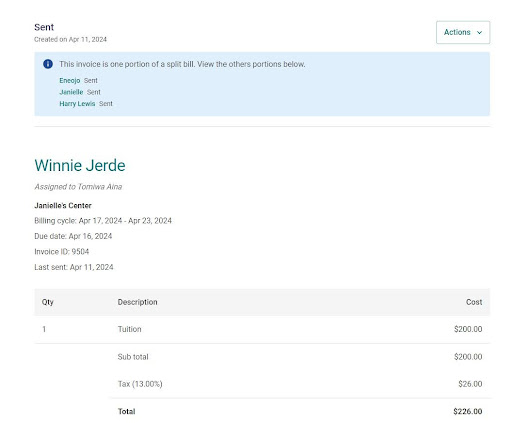Image resolution: width=512 pixels, height=423 pixels.
Task: Click the Sub total $200.00 amount
Action: click(468, 357)
